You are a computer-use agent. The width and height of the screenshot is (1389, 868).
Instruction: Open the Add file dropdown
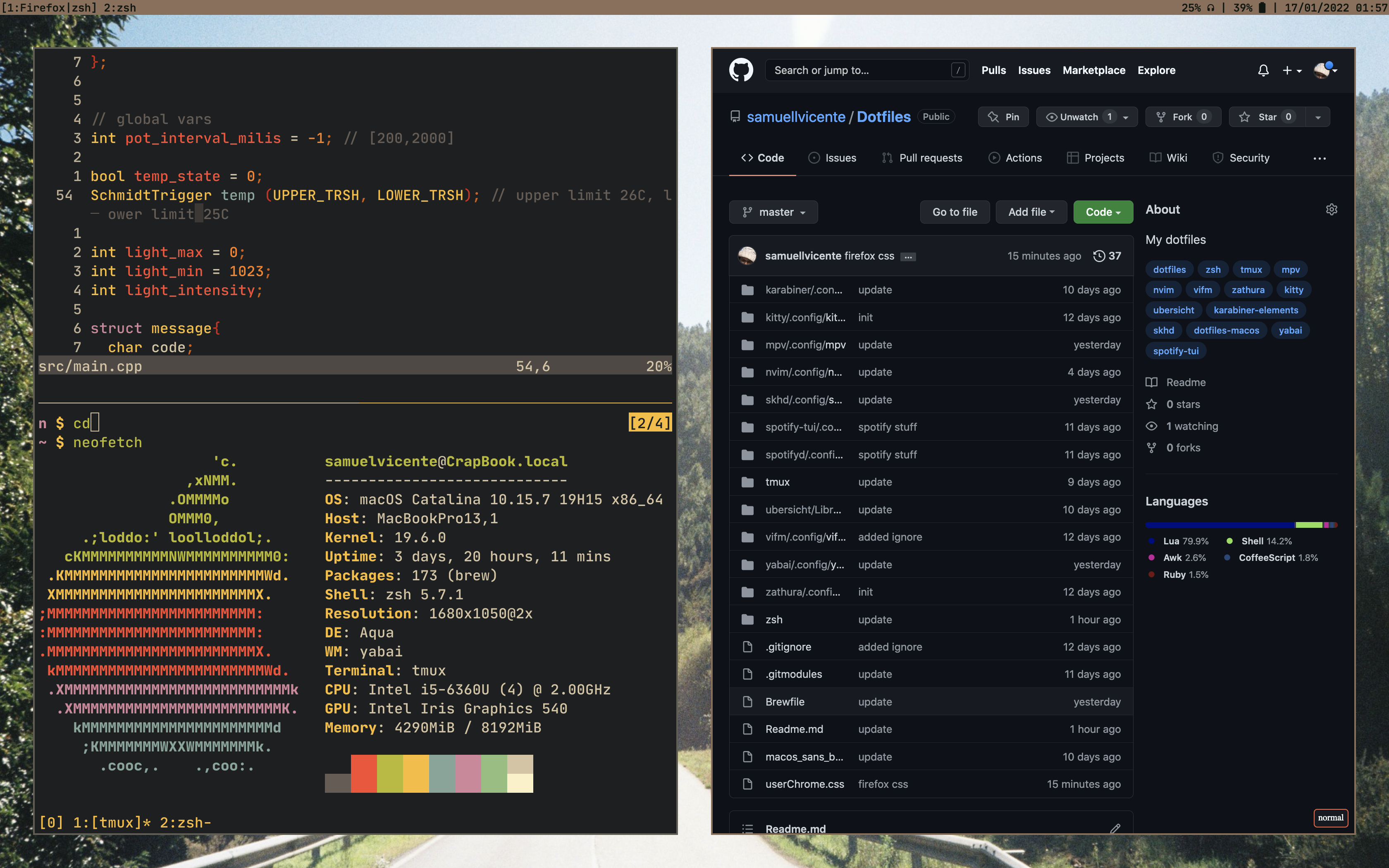[1031, 212]
